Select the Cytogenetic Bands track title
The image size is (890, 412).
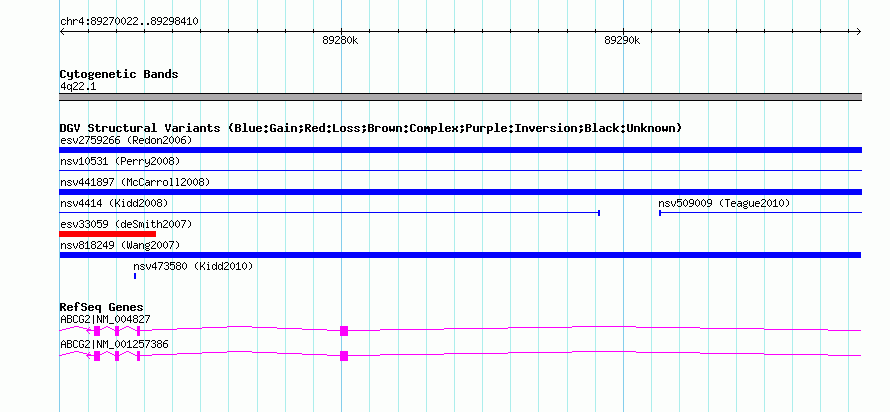pyautogui.click(x=119, y=74)
